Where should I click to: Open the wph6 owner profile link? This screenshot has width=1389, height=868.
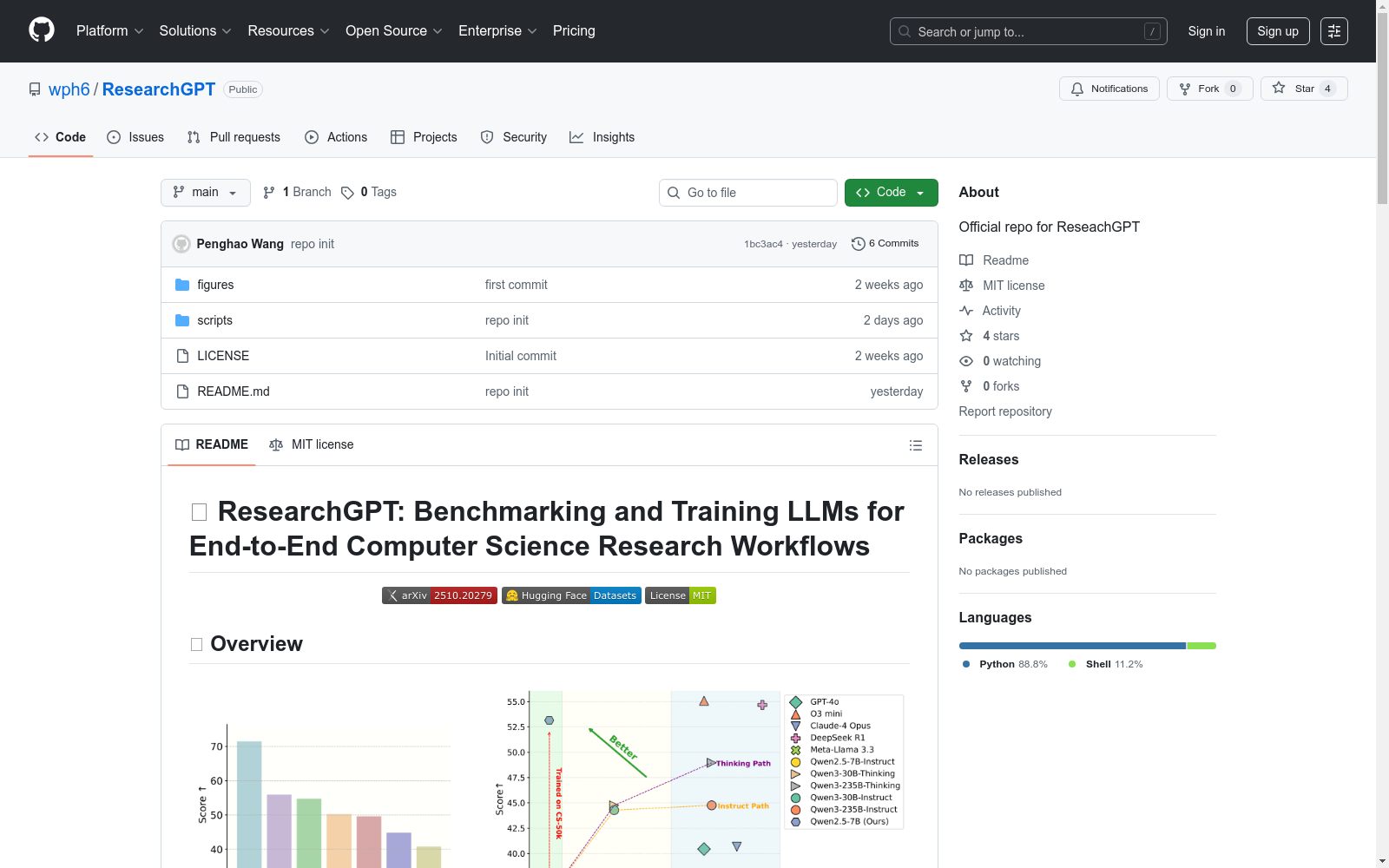click(69, 89)
